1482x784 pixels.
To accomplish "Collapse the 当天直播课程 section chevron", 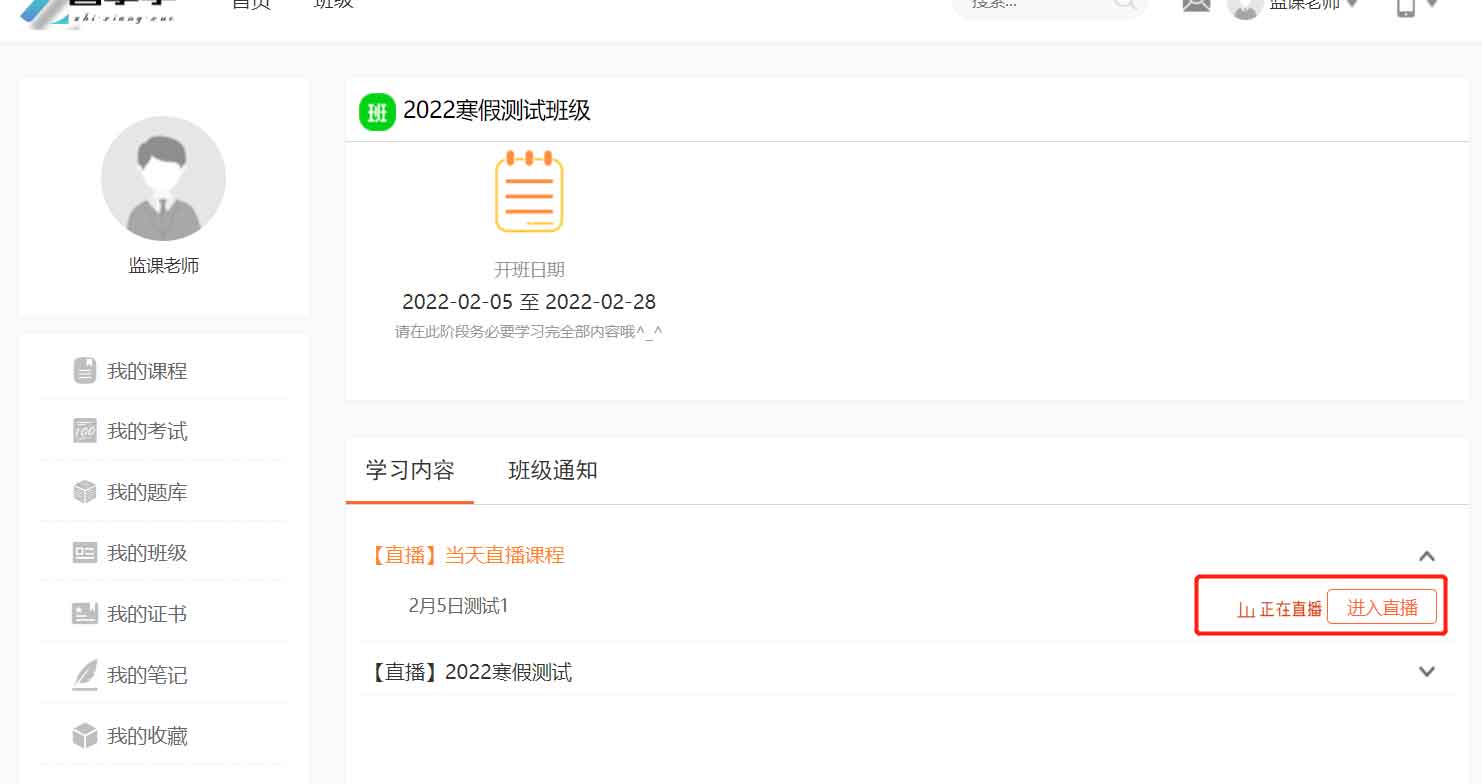I will click(1427, 556).
